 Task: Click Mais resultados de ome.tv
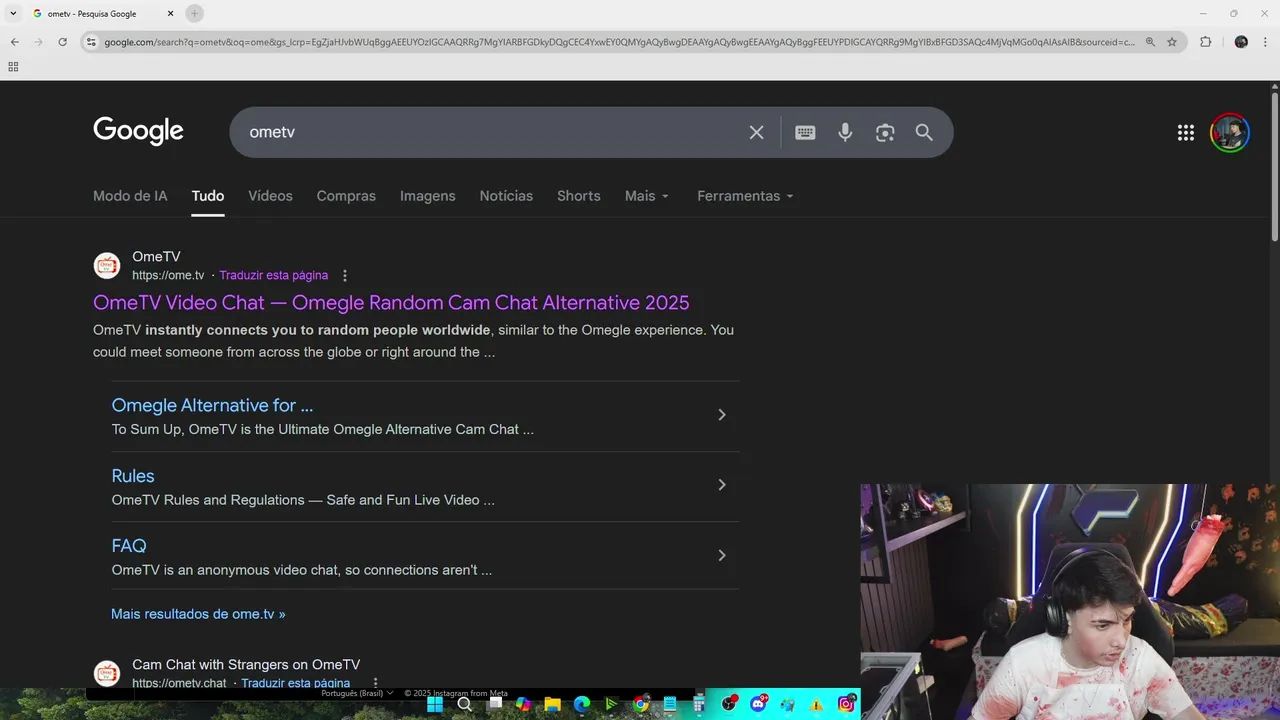pyautogui.click(x=198, y=614)
